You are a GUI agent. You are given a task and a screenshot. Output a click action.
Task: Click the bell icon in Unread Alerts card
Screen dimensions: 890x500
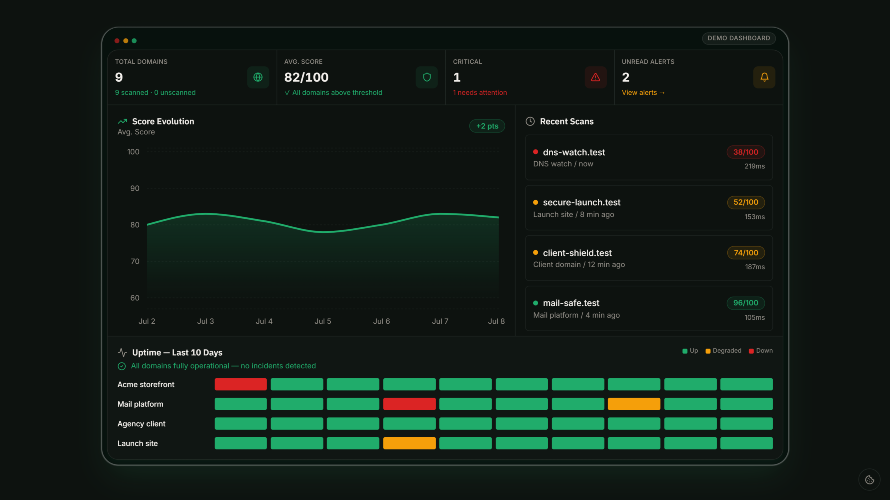[x=764, y=77]
